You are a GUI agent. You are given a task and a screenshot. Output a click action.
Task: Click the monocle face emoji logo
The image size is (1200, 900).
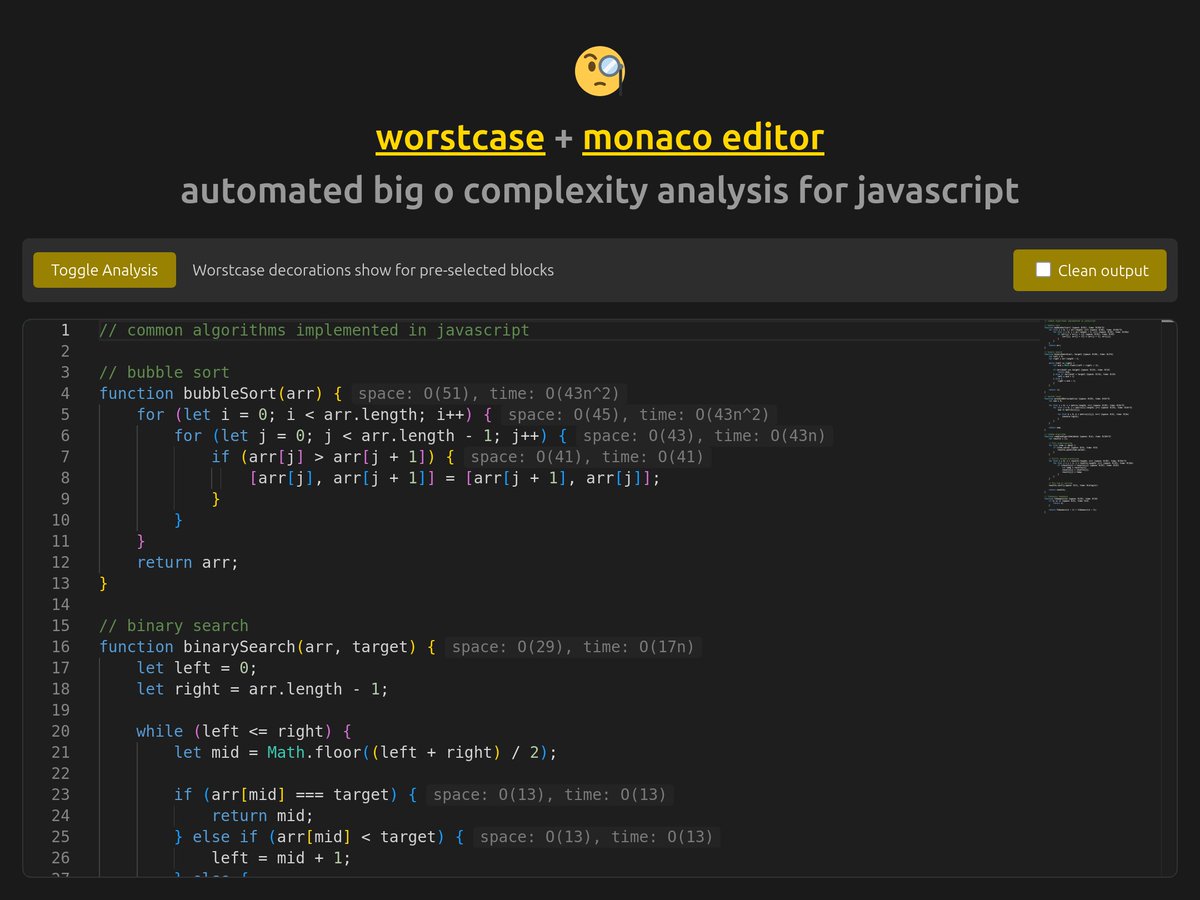click(600, 71)
